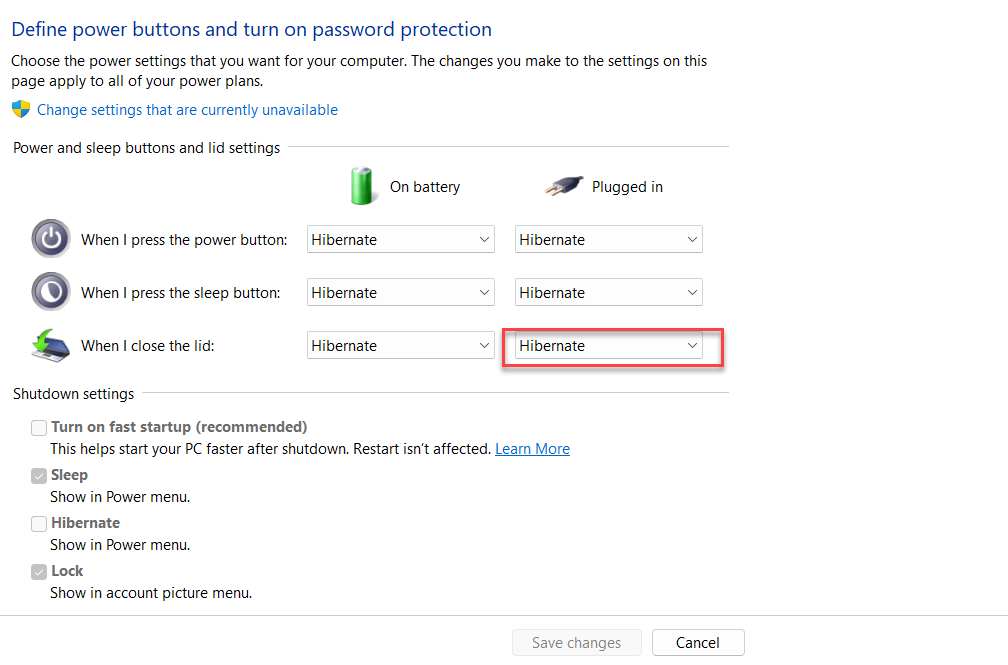Open close the lid On battery dropdown

click(x=400, y=345)
